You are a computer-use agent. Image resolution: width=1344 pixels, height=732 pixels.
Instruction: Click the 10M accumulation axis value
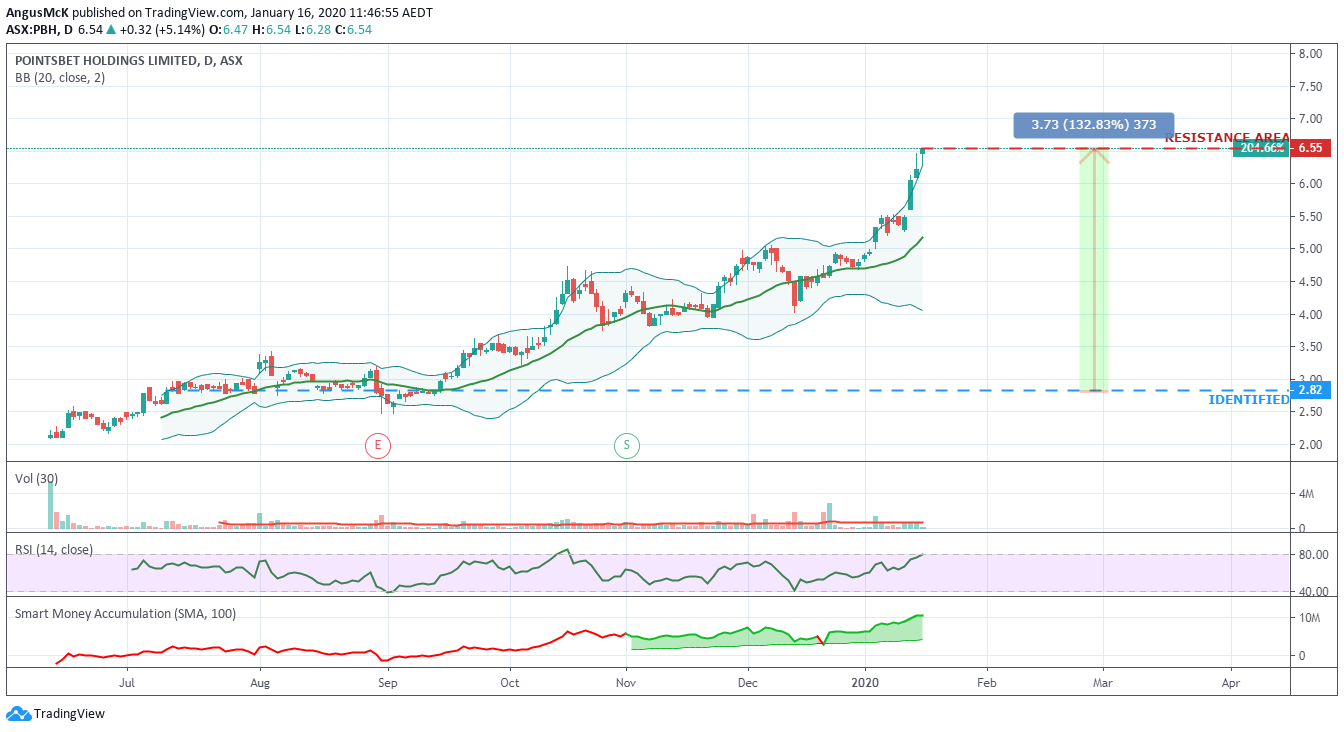1308,618
